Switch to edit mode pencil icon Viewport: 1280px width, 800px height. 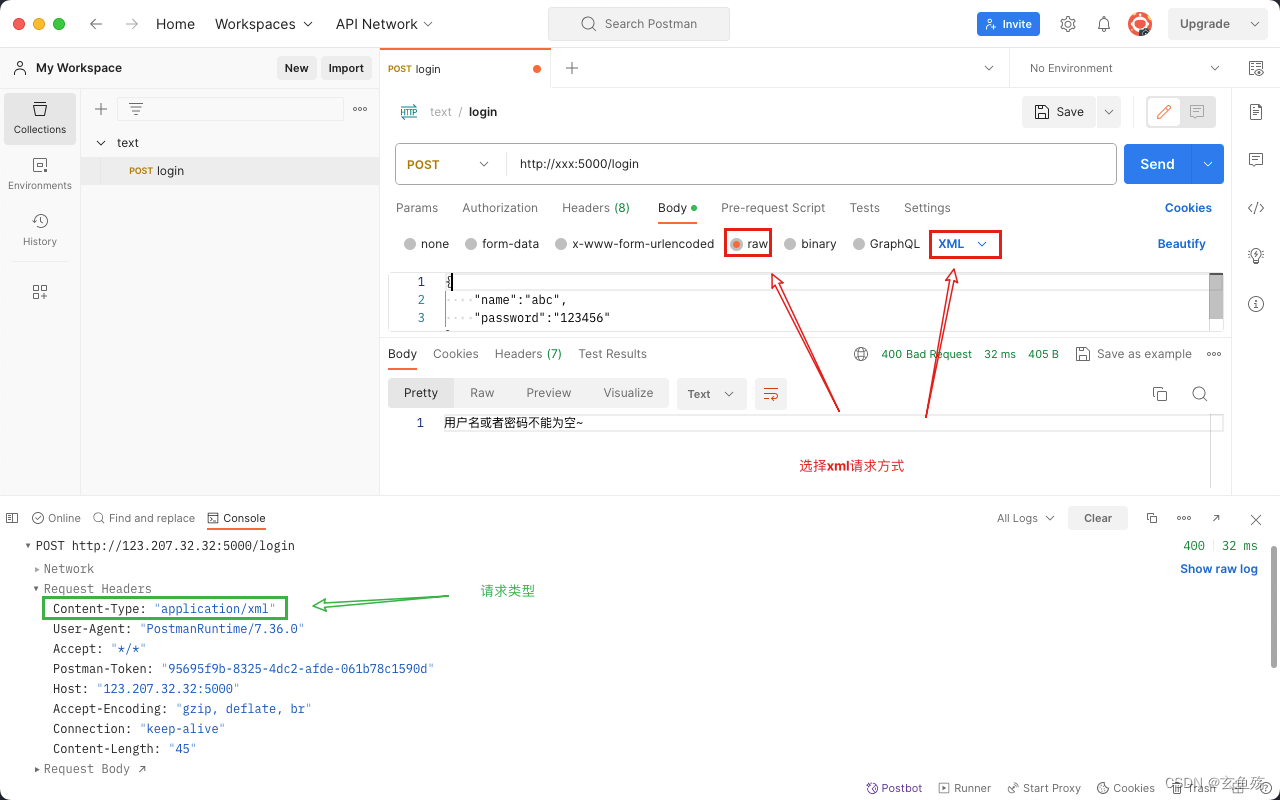1164,112
